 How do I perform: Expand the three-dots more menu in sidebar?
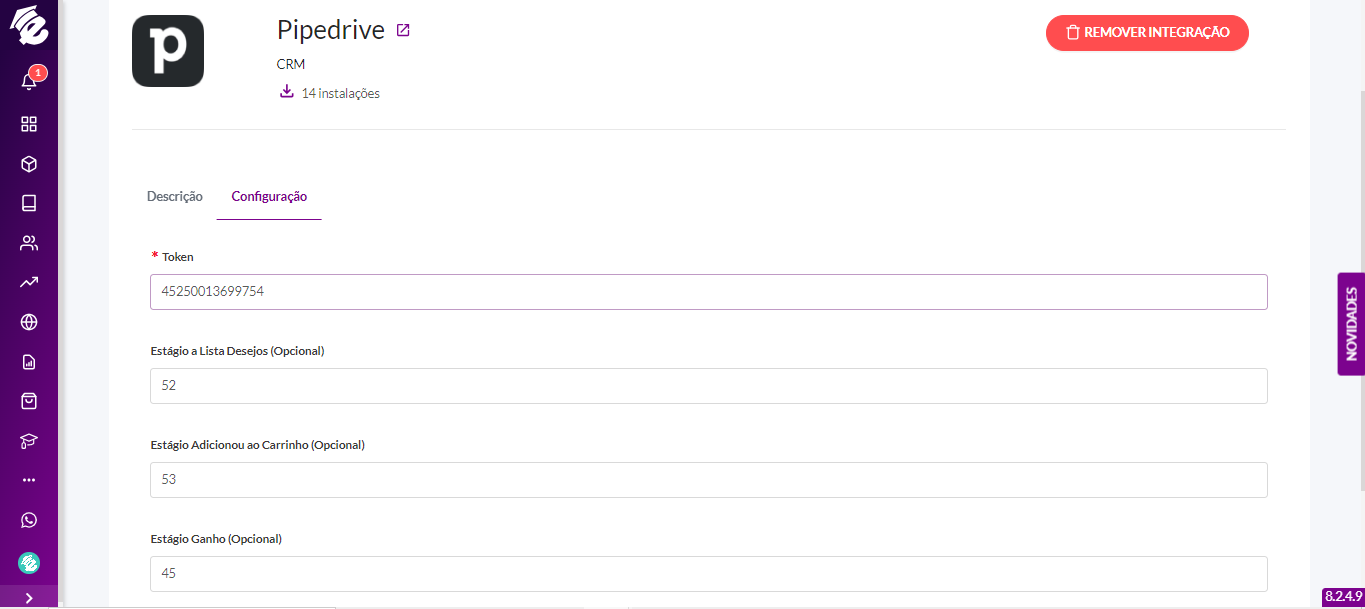pos(29,480)
